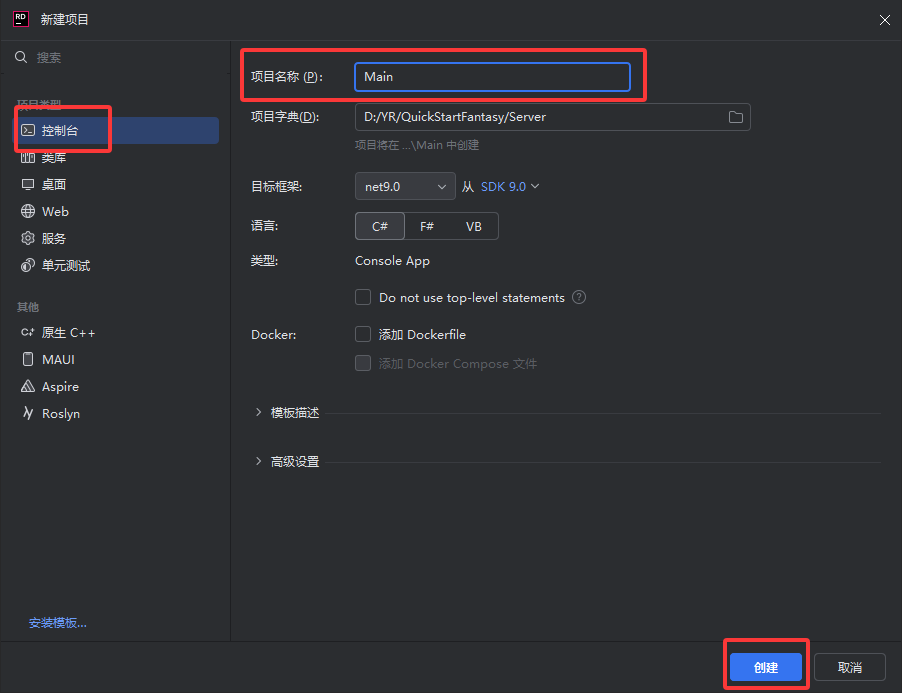Screen dimensions: 902x693
Task: Select the Console (控制台) project type icon
Action: tap(28, 131)
